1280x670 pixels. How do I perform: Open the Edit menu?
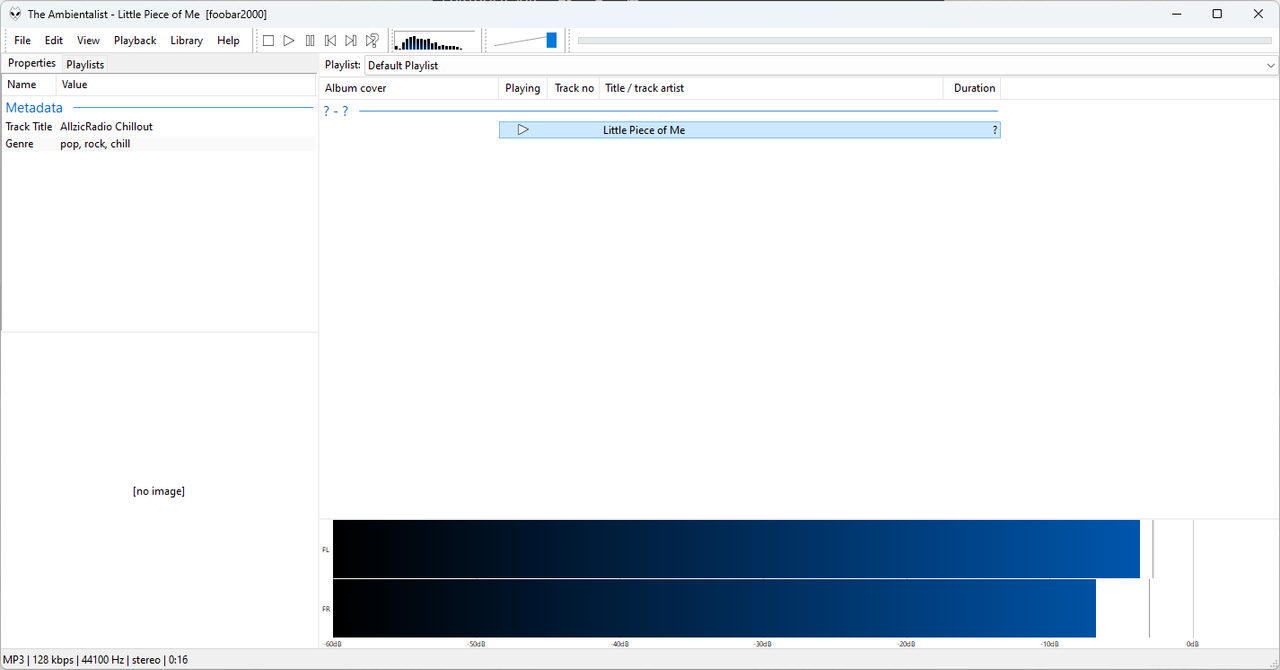pyautogui.click(x=54, y=41)
